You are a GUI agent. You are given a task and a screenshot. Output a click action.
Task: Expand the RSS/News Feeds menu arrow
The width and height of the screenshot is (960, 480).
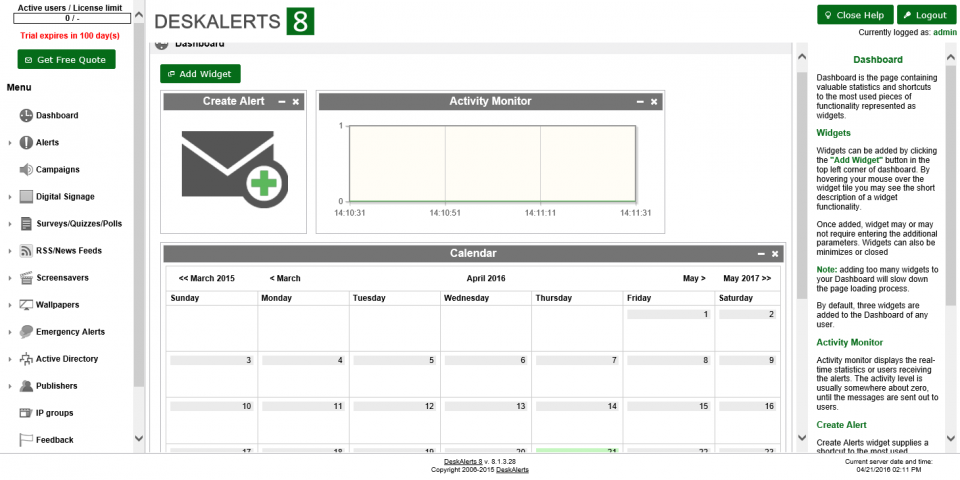(10, 251)
